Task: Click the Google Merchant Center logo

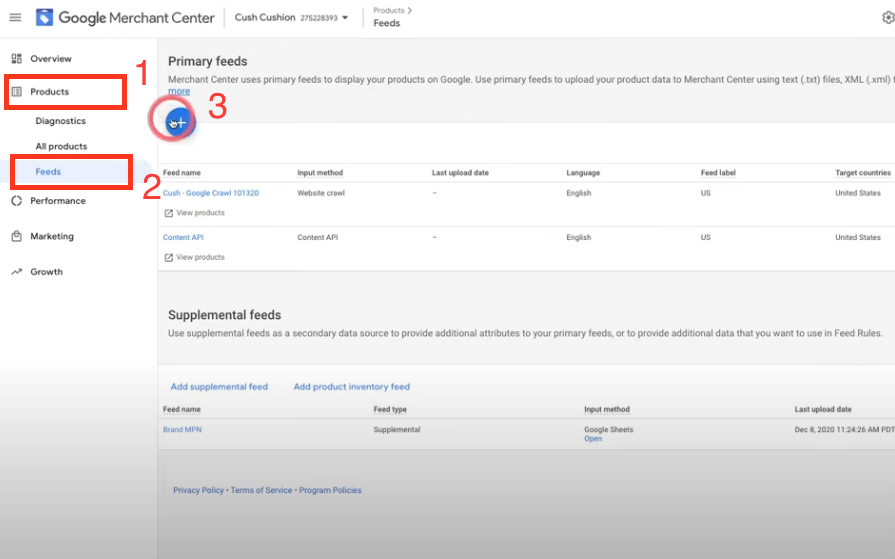Action: coord(125,18)
